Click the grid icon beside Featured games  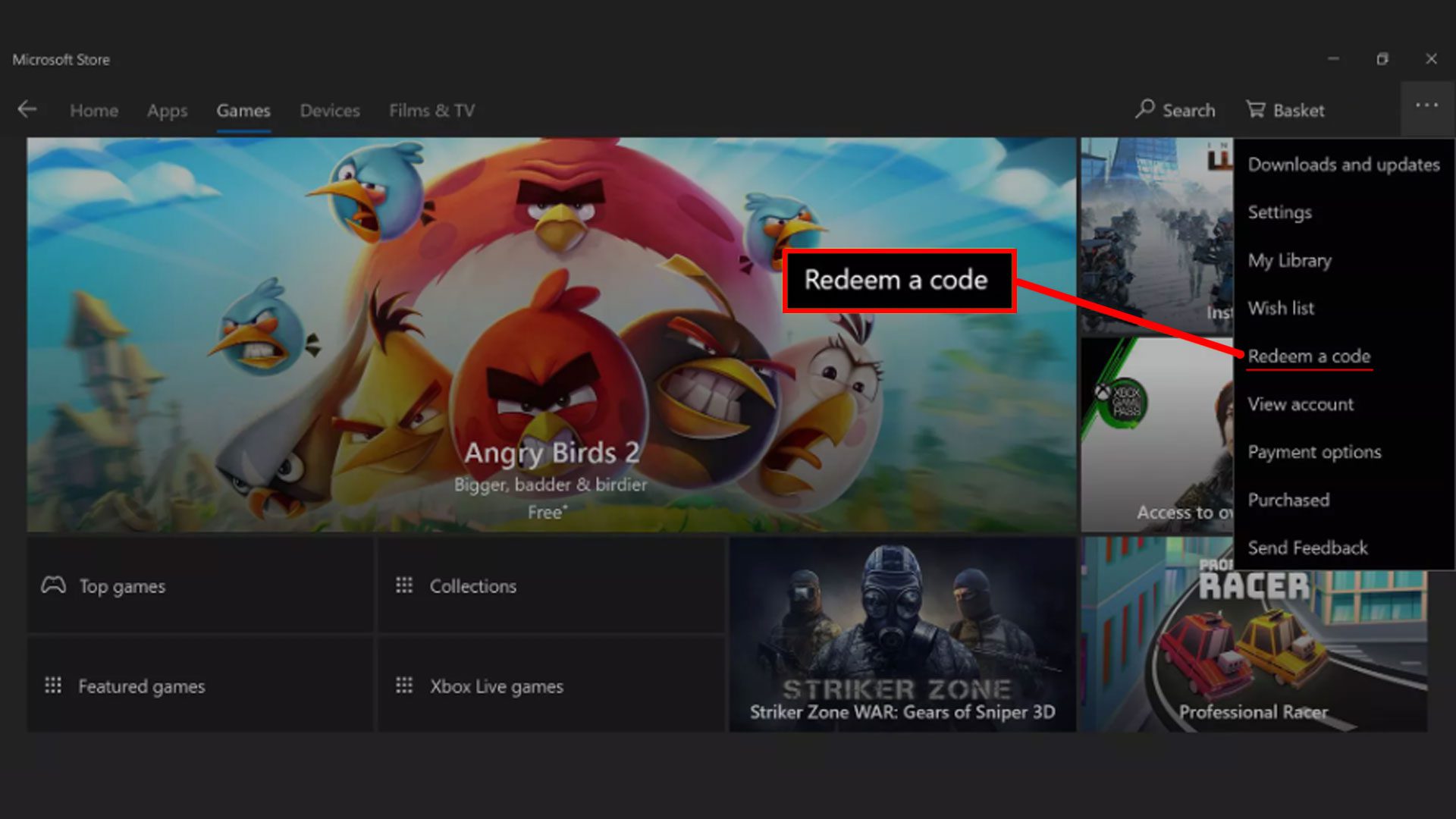click(53, 686)
